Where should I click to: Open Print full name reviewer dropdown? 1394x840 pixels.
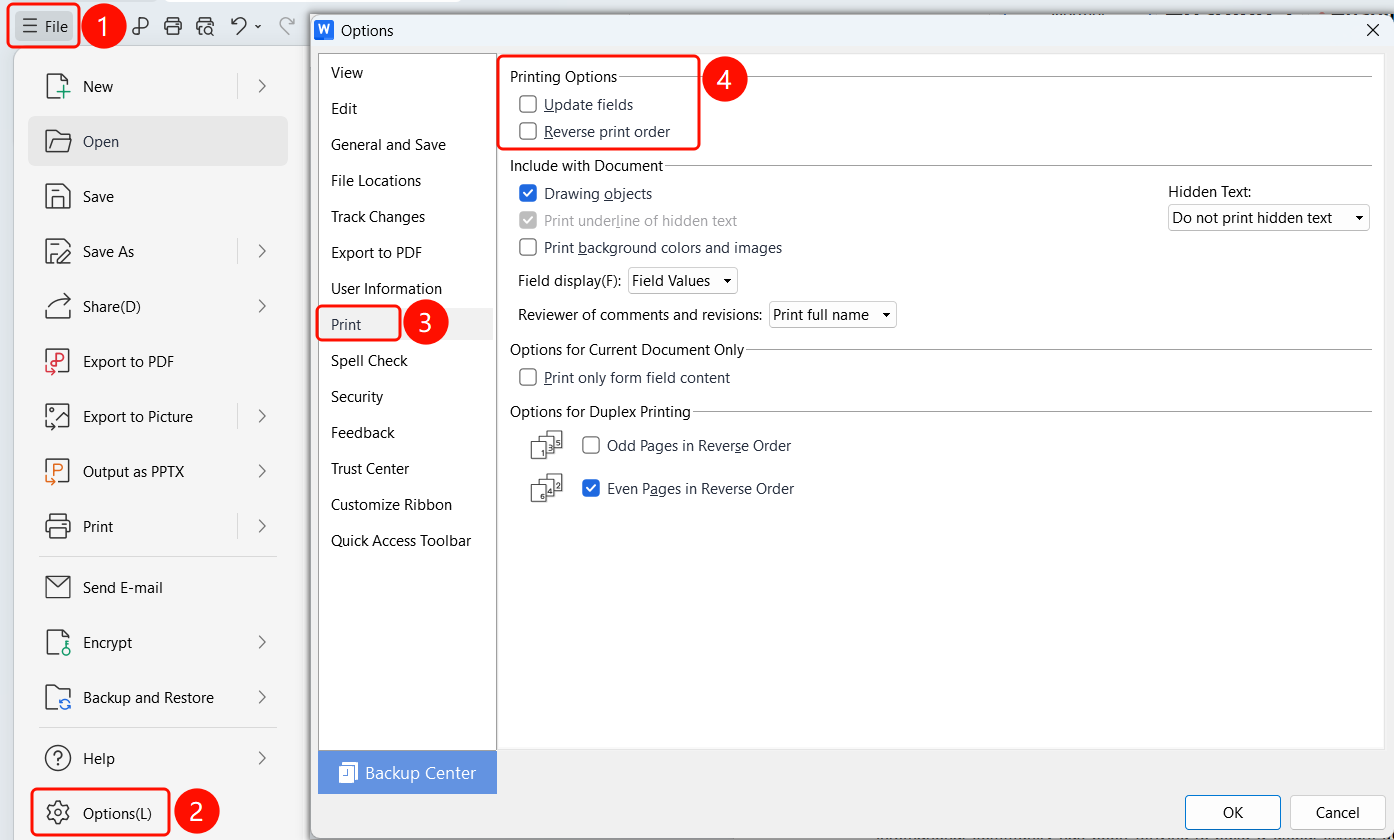(x=832, y=315)
